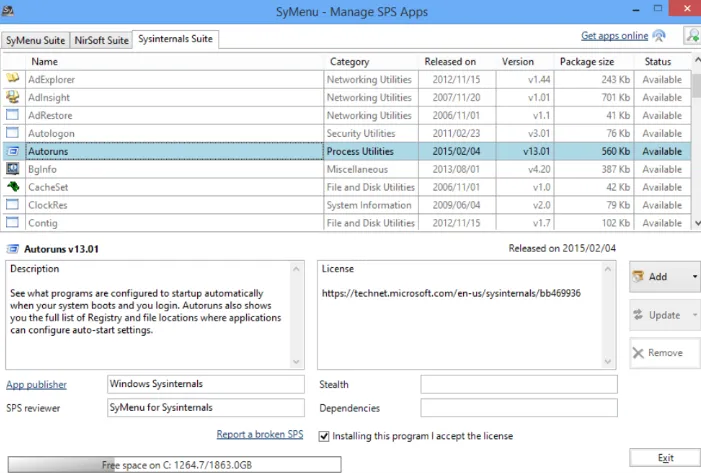Click the CacheSet row icon
The image size is (701, 473).
[13, 186]
